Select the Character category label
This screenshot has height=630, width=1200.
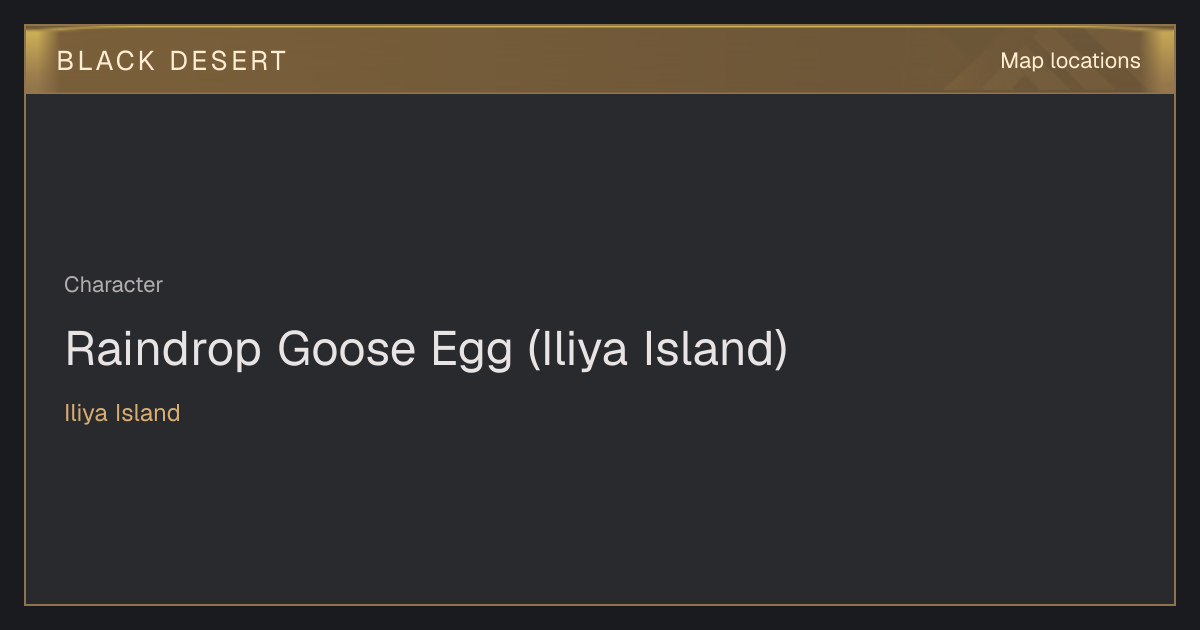click(x=113, y=285)
